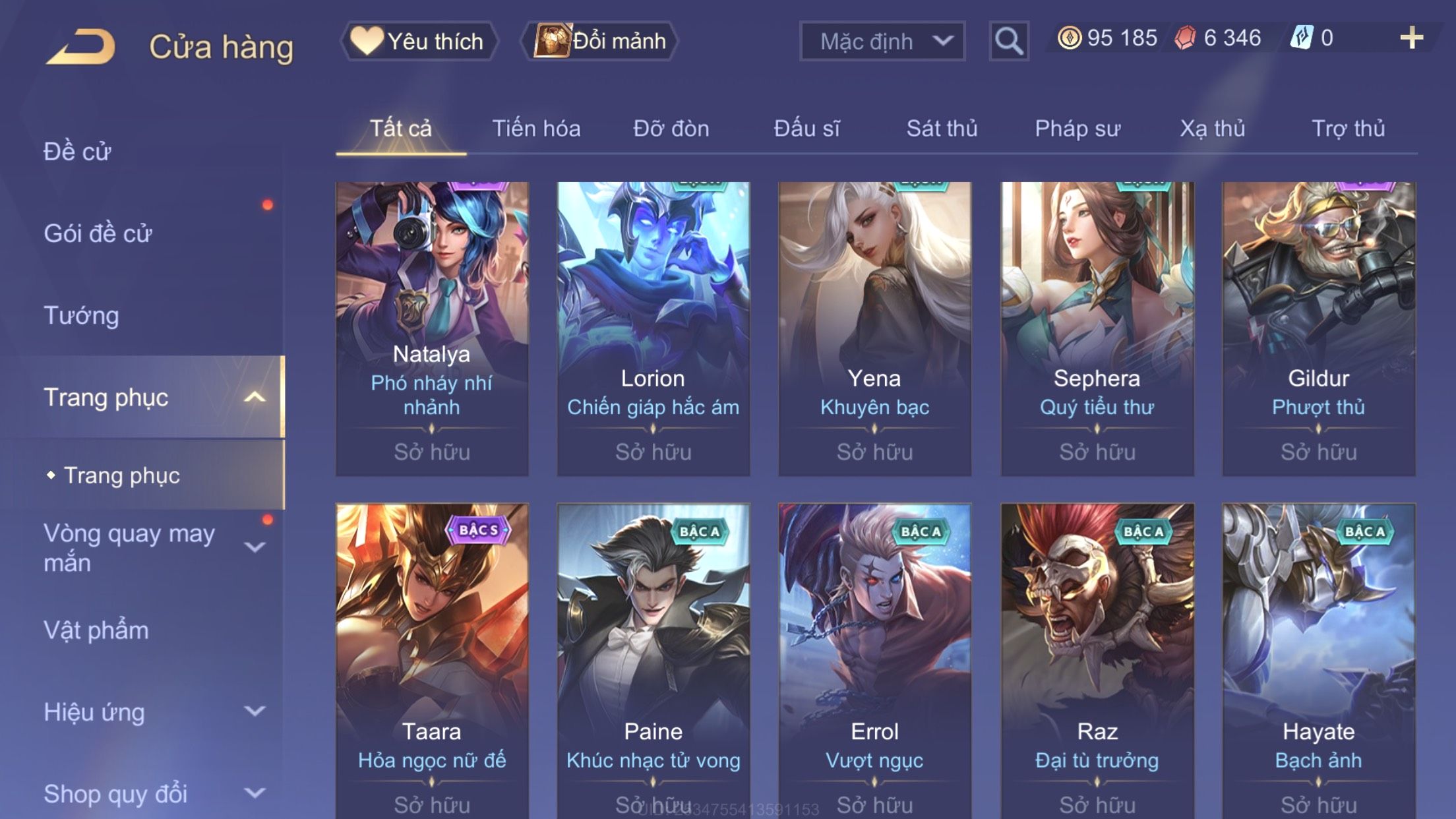The height and width of the screenshot is (819, 1456).
Task: Switch to the Pháp sư tab
Action: 1077,129
